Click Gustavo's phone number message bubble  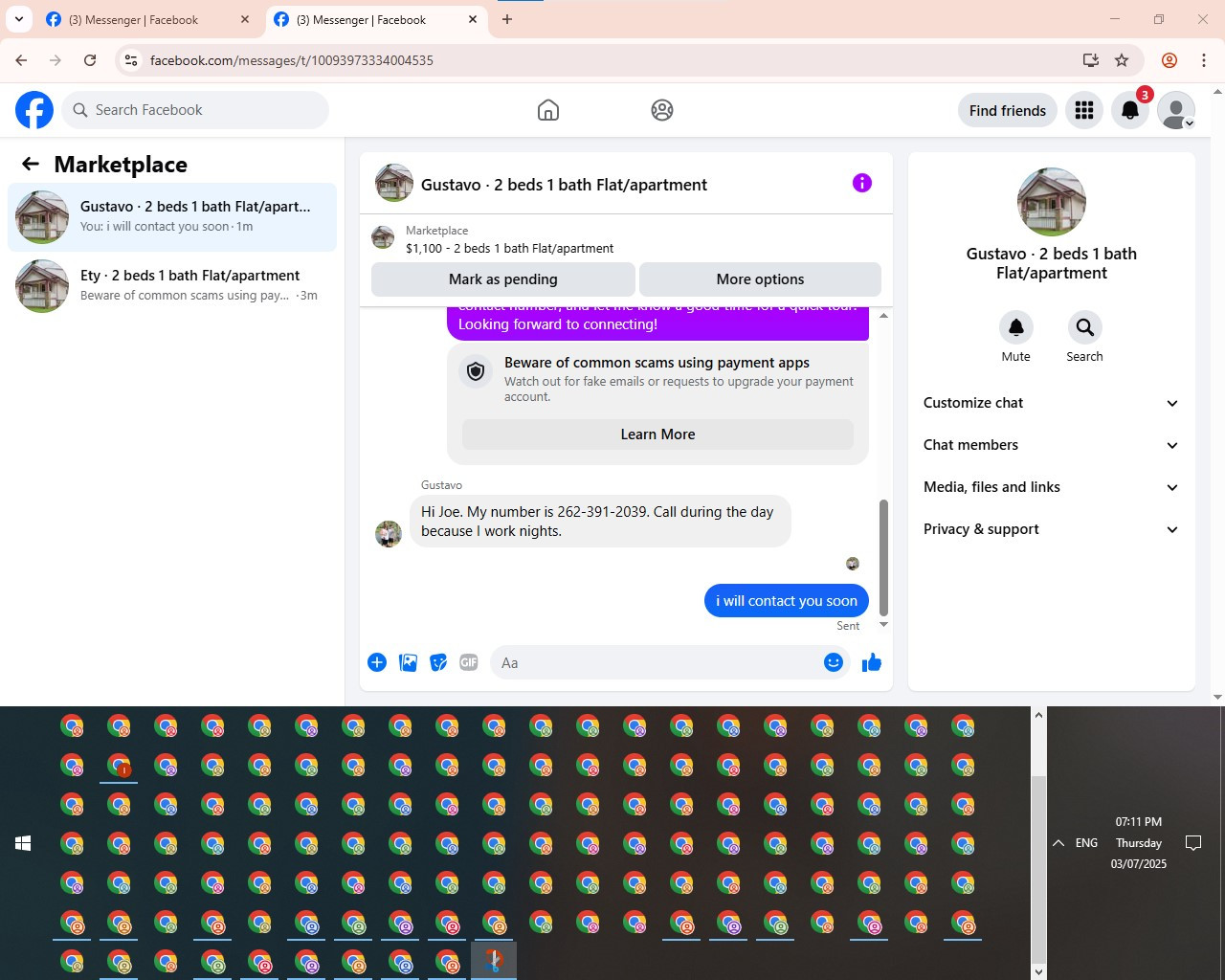pyautogui.click(x=600, y=521)
